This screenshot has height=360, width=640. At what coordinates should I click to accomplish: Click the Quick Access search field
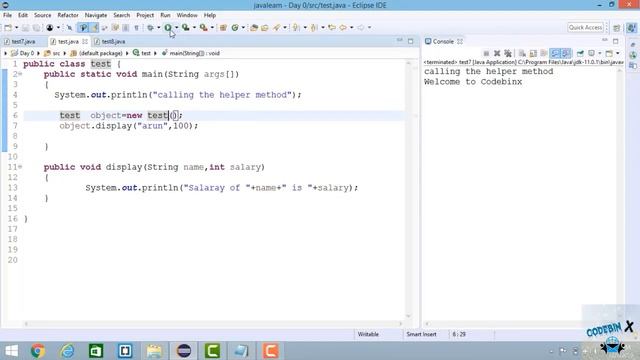(585, 28)
